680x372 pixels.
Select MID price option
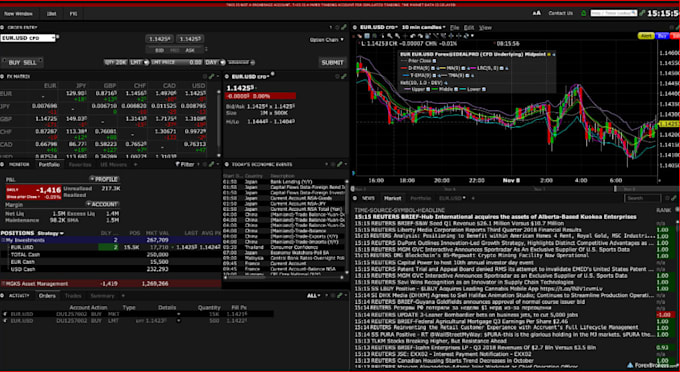click(x=174, y=50)
